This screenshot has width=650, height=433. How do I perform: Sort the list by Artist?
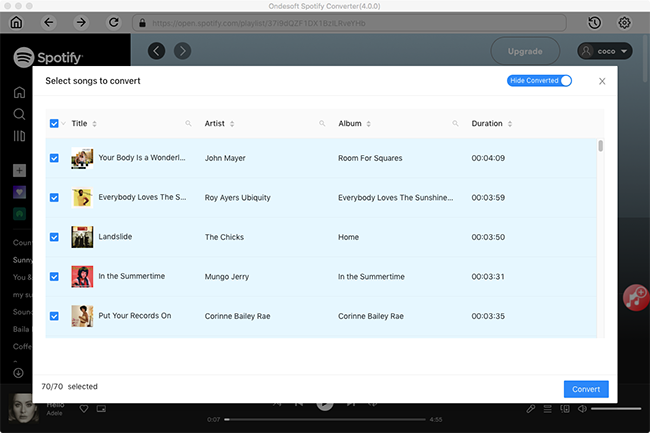pos(232,123)
